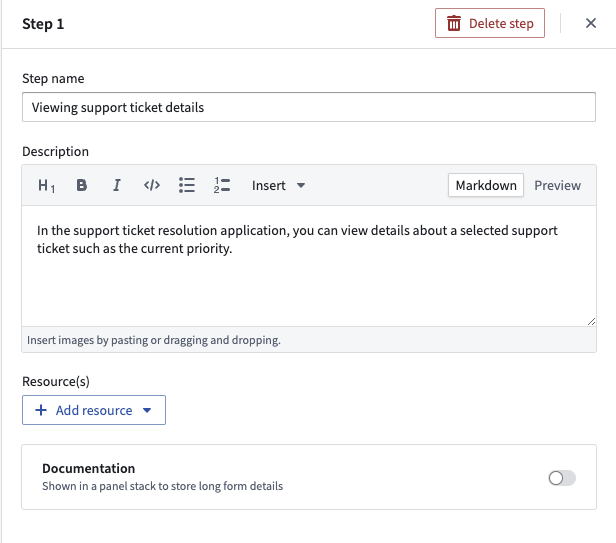Toggle italic formatting in description

coord(117,185)
